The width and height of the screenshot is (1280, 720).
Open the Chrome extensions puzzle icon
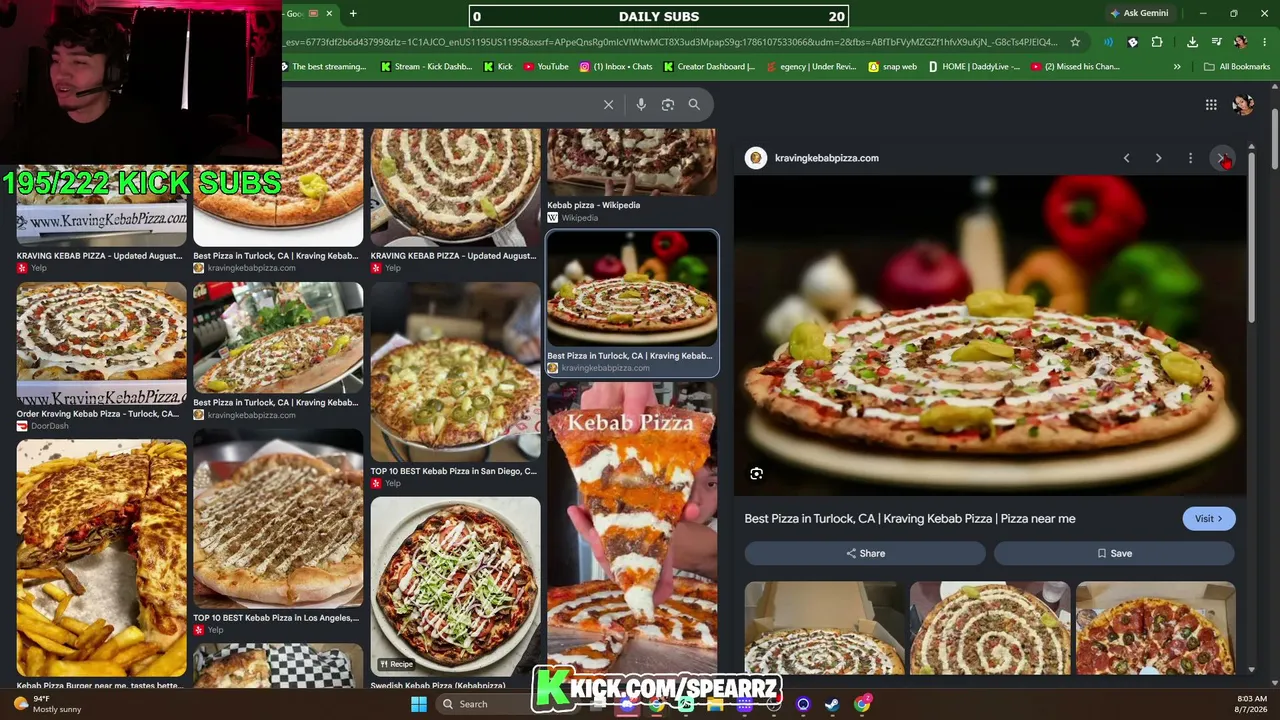click(x=1157, y=42)
